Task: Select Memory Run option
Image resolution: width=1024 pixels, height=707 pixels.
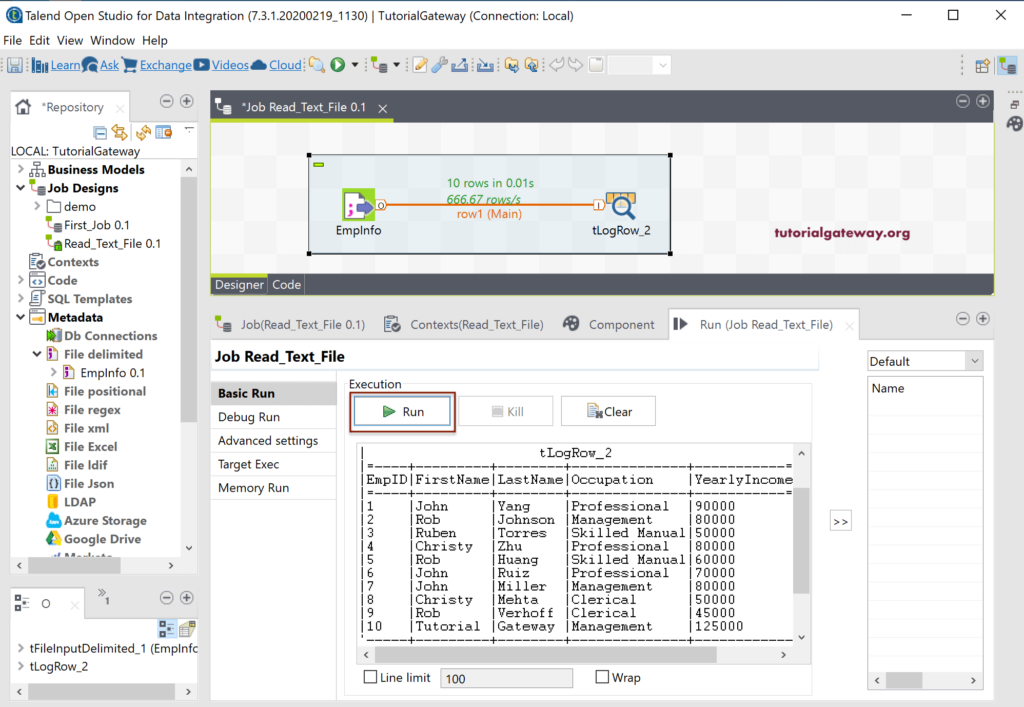Action: [274, 488]
